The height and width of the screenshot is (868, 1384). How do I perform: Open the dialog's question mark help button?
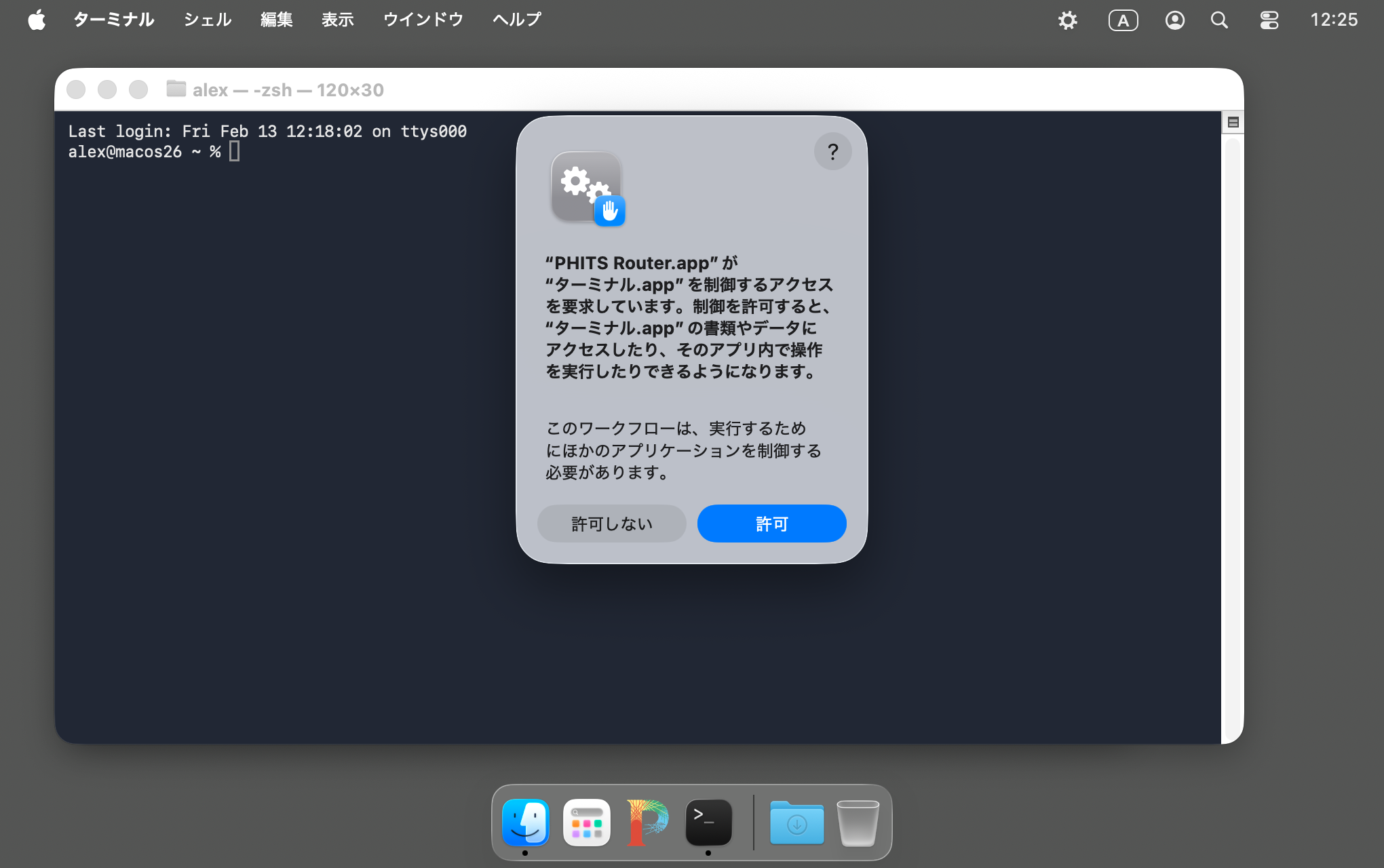click(x=832, y=152)
